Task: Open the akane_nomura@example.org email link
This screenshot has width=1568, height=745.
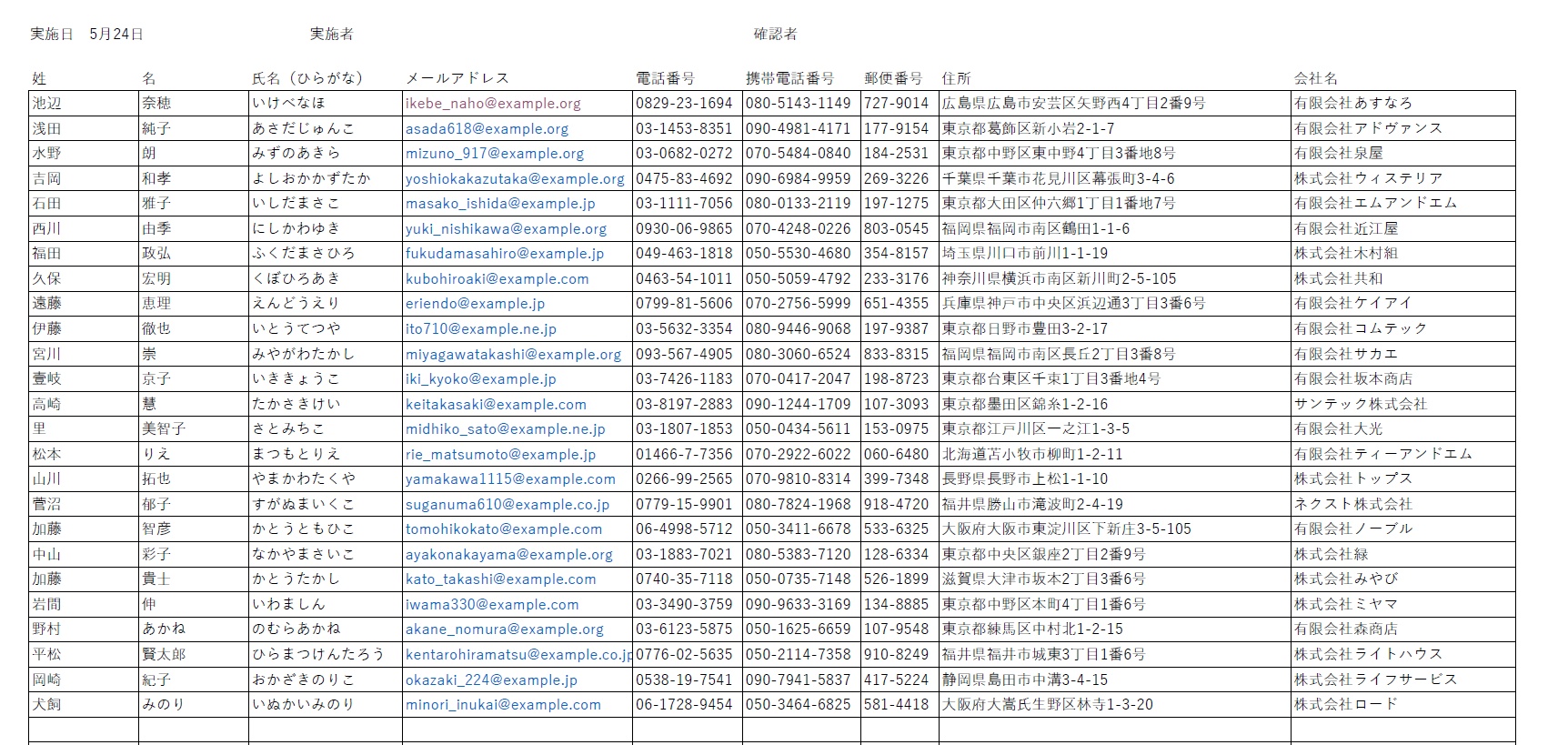Action: (x=504, y=629)
